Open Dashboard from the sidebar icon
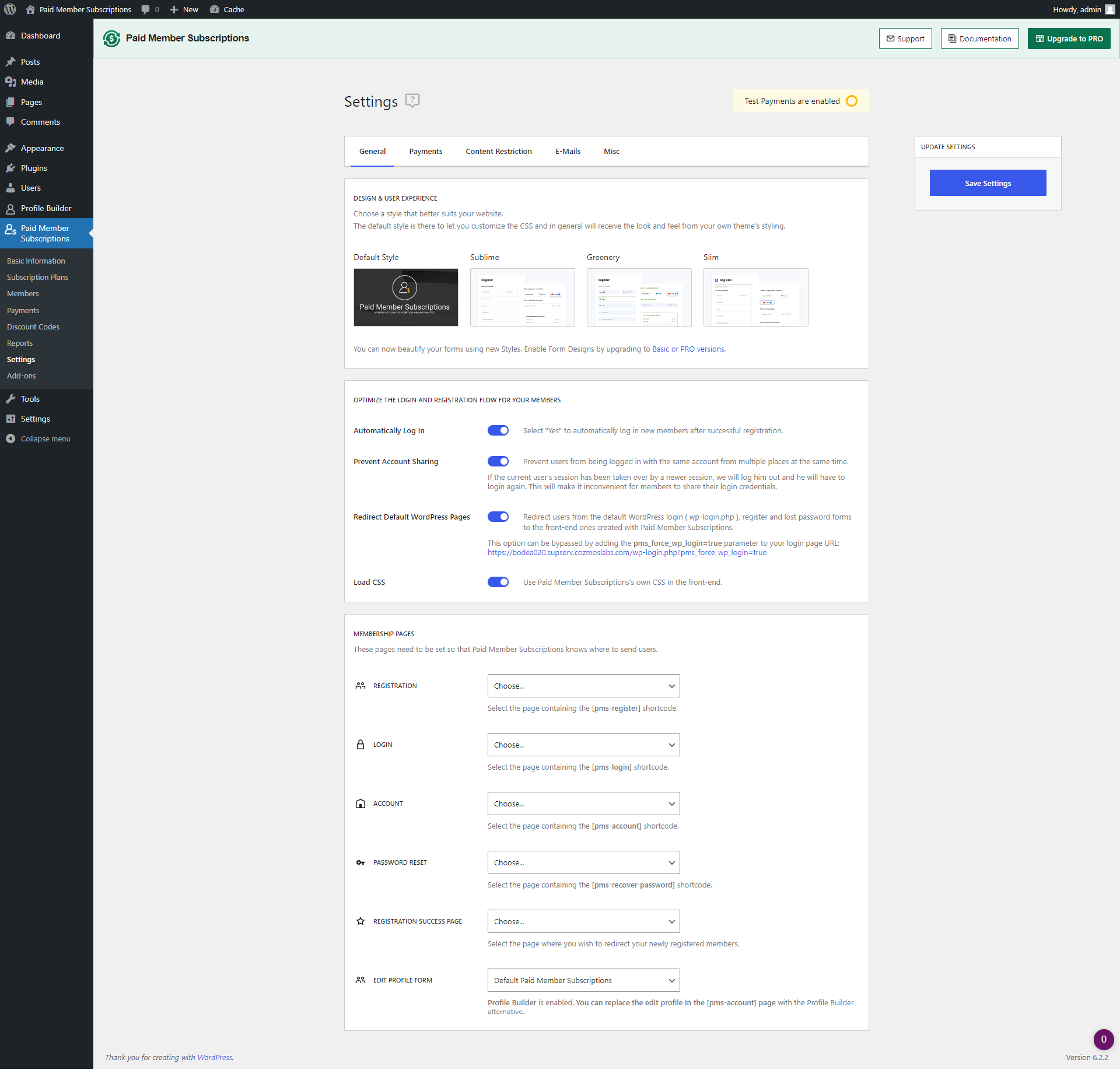This screenshot has width=1120, height=1070. [x=10, y=36]
